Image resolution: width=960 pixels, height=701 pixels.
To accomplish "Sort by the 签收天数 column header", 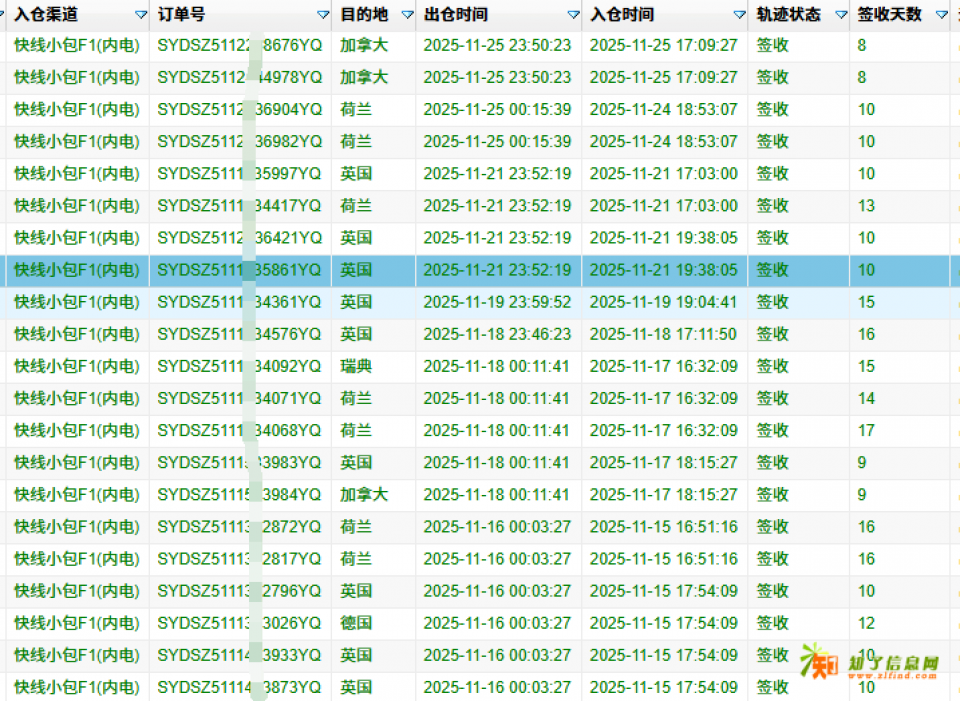I will [x=889, y=14].
